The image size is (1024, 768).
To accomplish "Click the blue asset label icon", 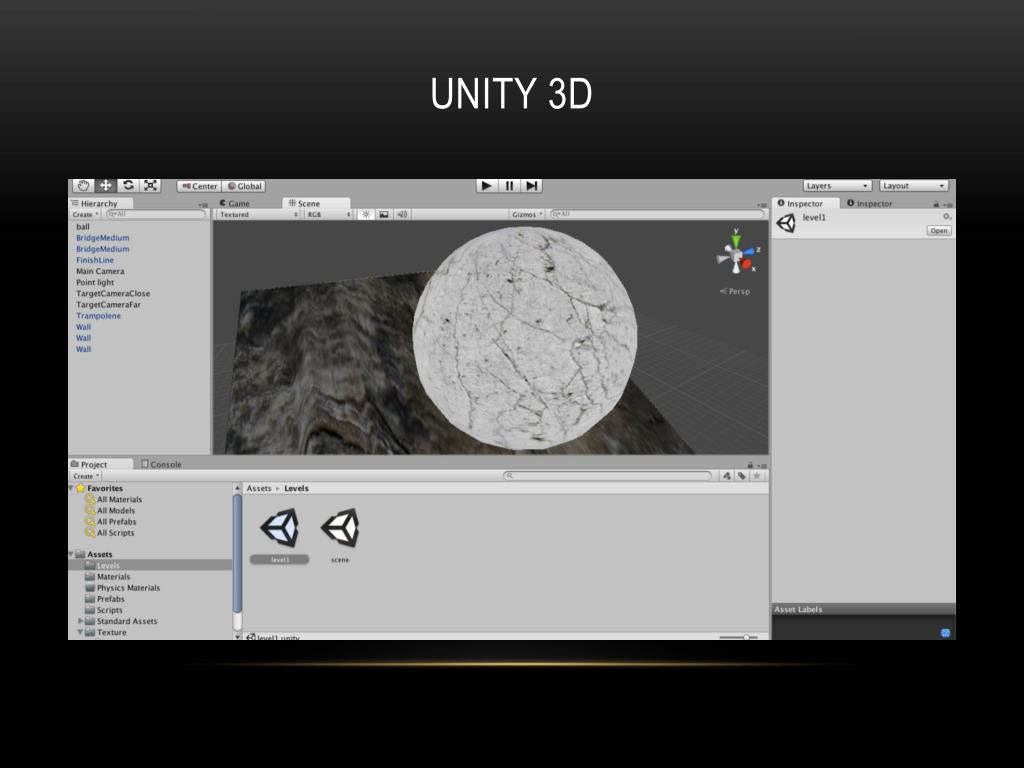I will point(945,633).
